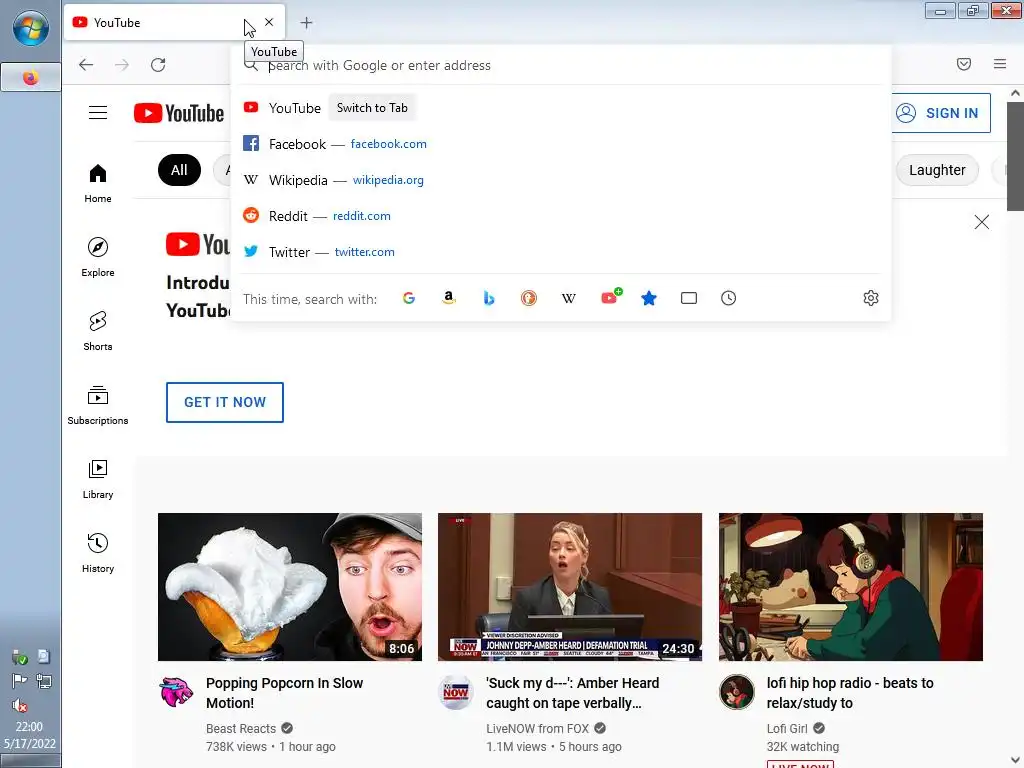Select Facebook suggestion in address dropdown

coord(561,144)
